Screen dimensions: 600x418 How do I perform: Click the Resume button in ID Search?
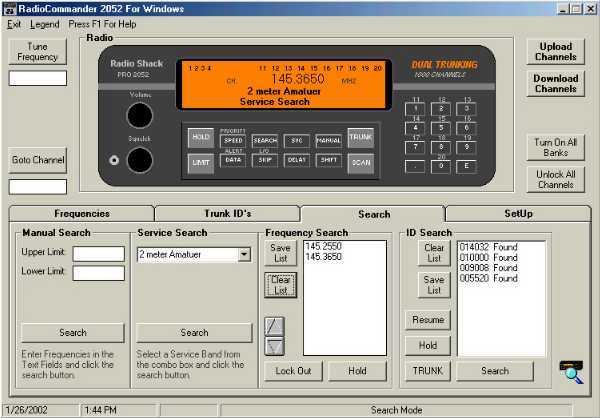(x=428, y=320)
